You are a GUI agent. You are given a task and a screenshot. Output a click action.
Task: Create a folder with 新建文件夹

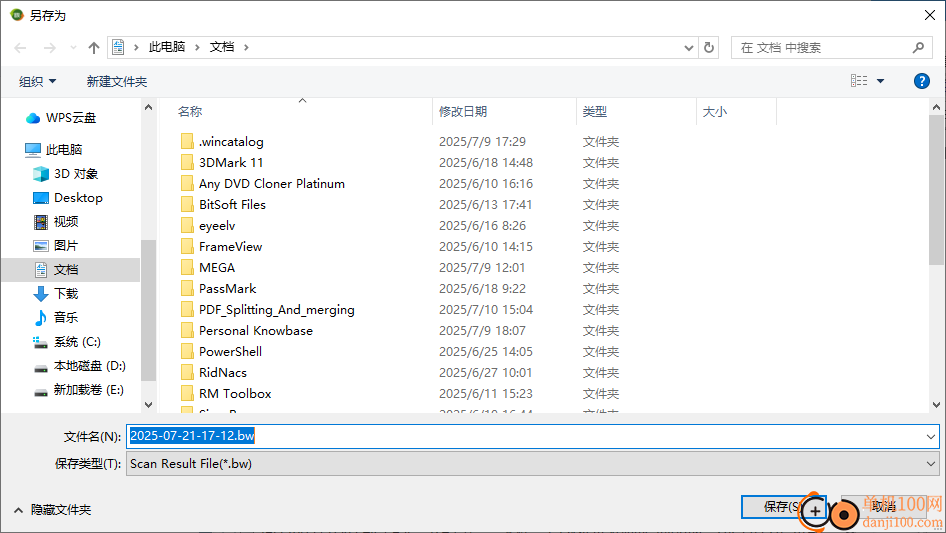tap(116, 81)
